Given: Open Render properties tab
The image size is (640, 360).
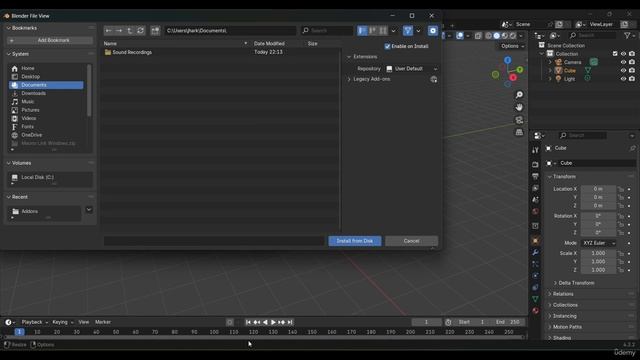Looking at the screenshot, I should point(535,164).
